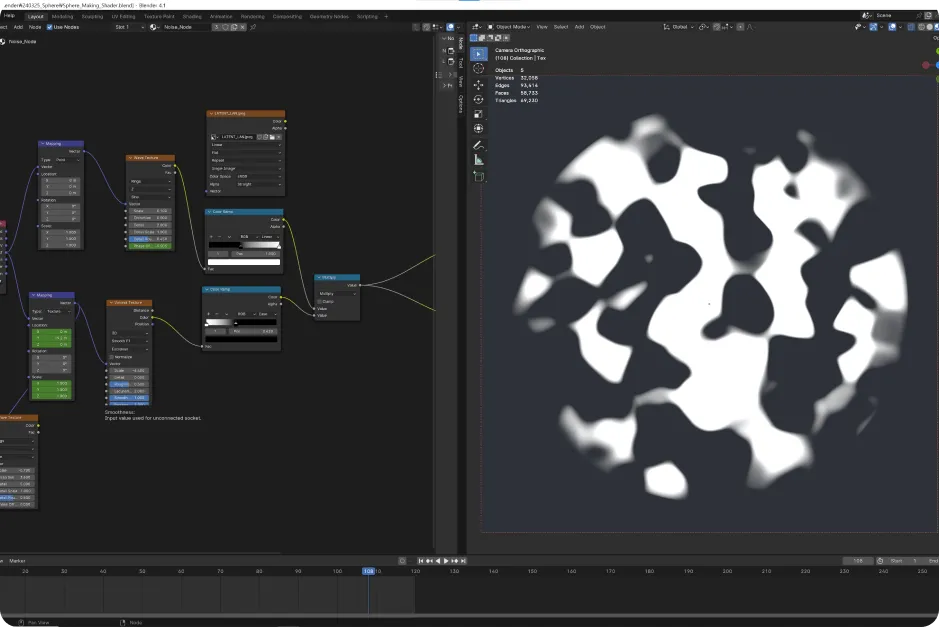Select the Select Box tool in viewport
The height and width of the screenshot is (627, 939).
tap(478, 54)
